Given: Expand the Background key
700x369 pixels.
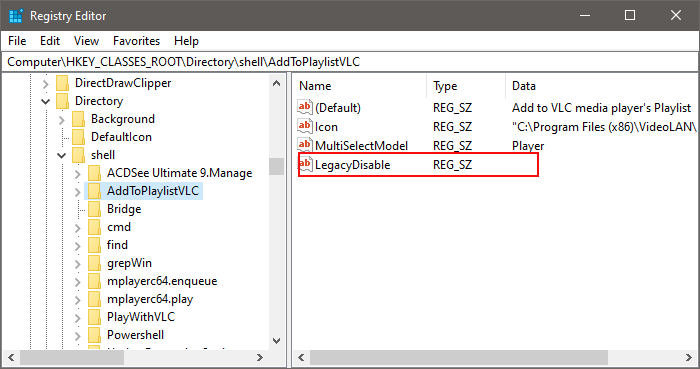Looking at the screenshot, I should pyautogui.click(x=62, y=120).
